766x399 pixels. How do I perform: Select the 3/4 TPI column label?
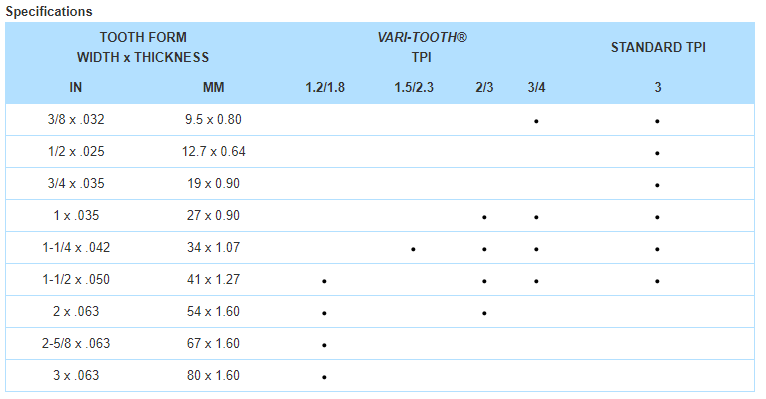coord(536,87)
